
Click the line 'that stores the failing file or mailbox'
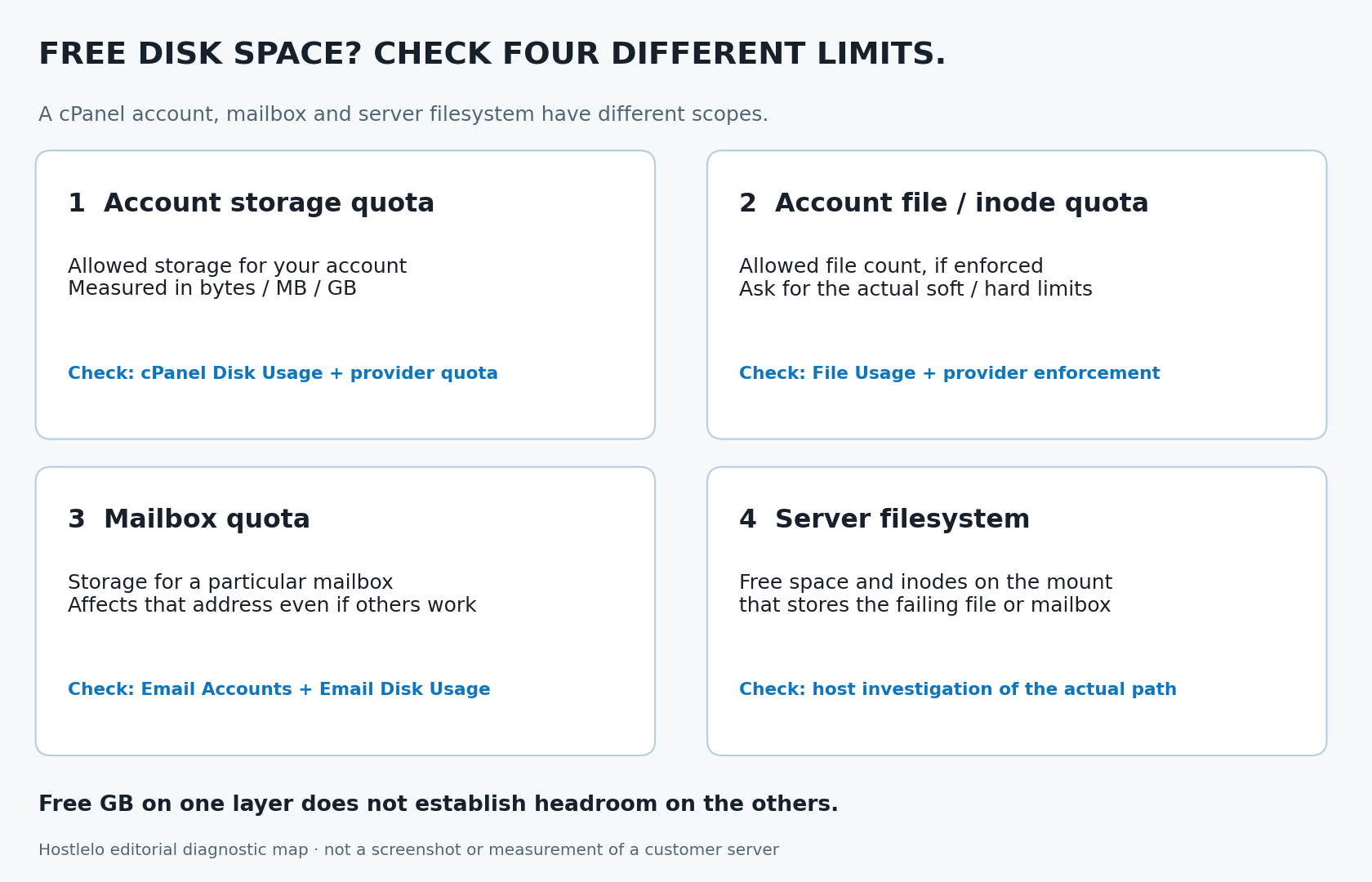924,605
